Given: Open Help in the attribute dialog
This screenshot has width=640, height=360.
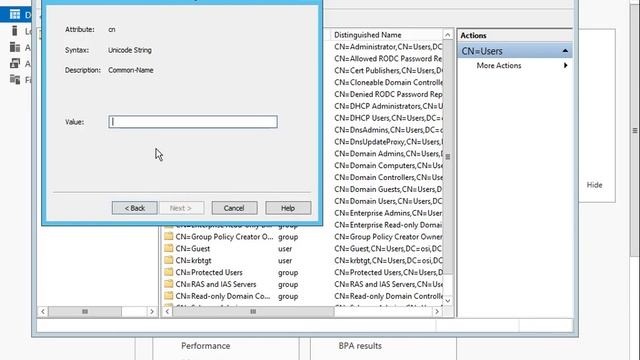Looking at the screenshot, I should tap(288, 208).
